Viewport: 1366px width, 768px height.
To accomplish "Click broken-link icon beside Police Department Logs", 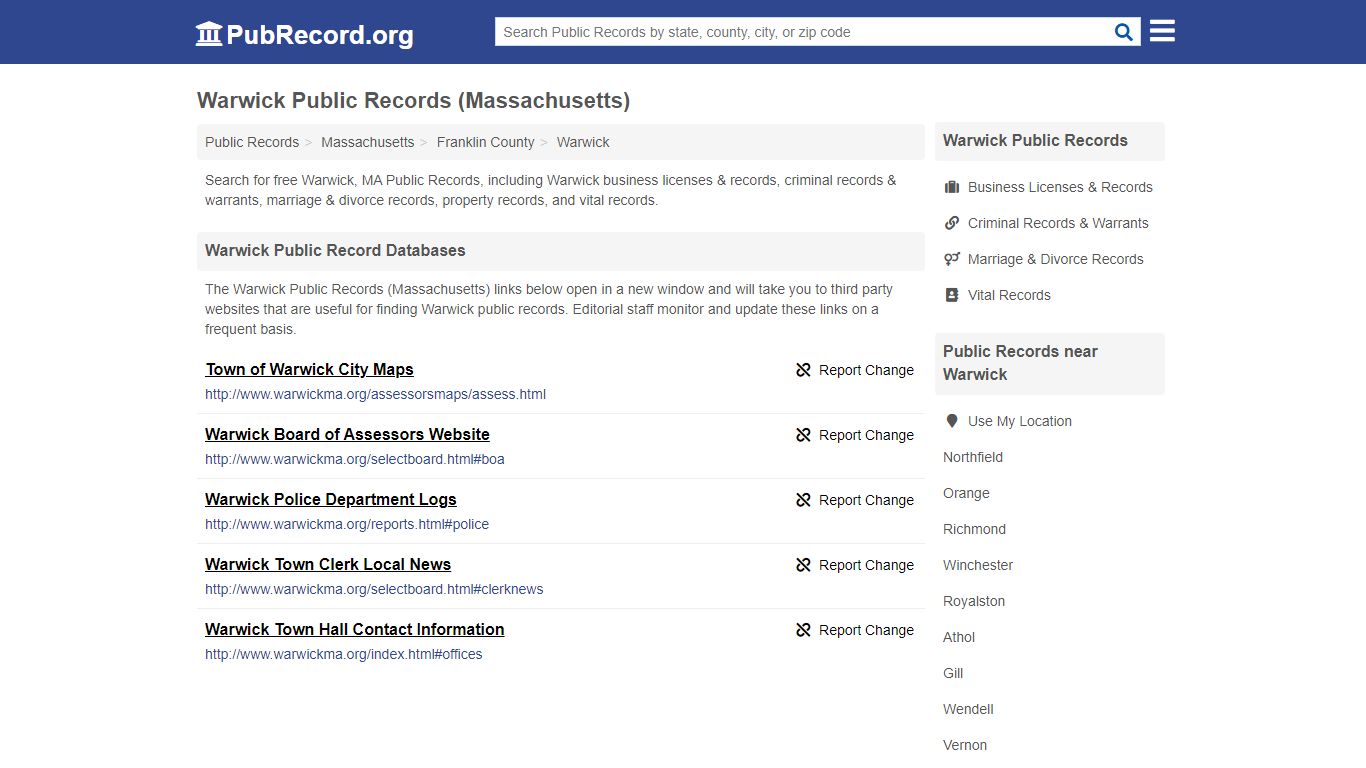I will (803, 500).
